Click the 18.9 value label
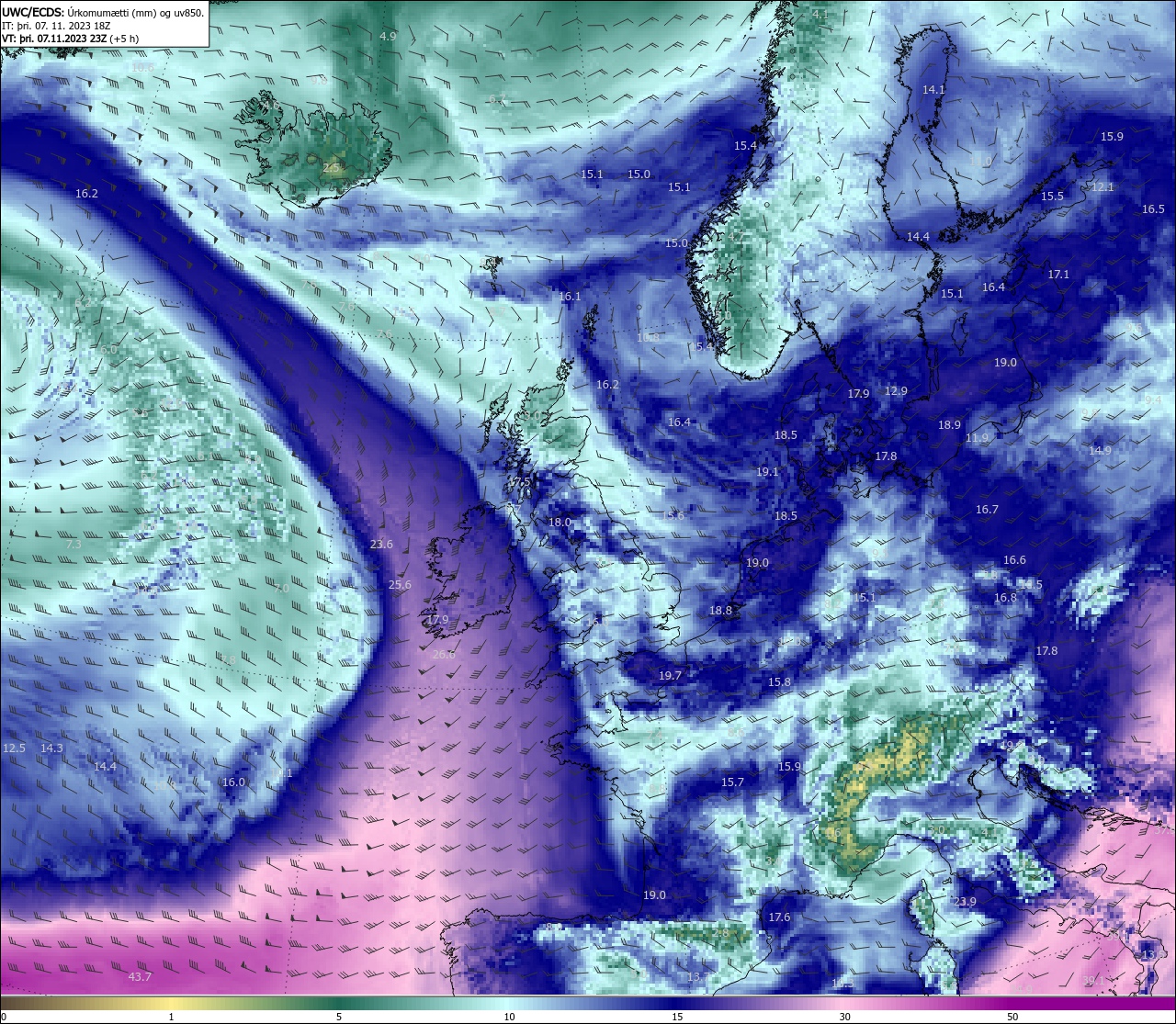 tap(949, 424)
